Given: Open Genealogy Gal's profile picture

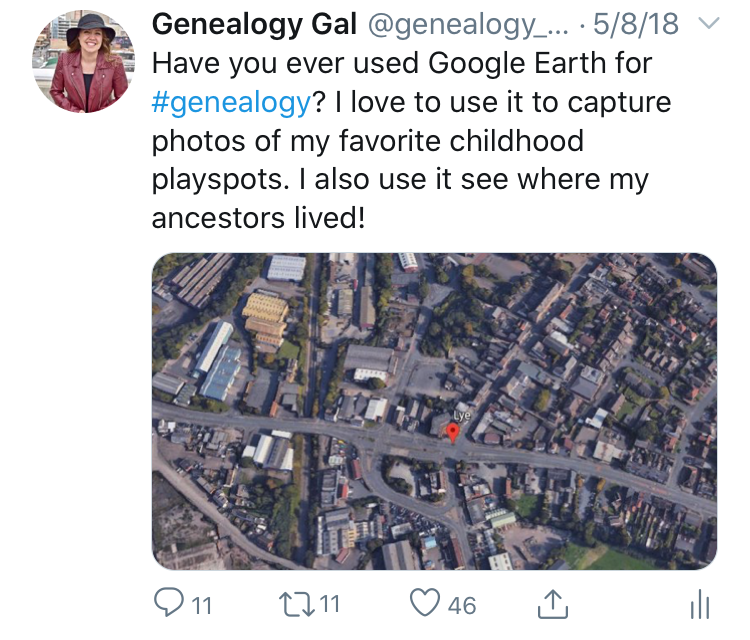Looking at the screenshot, I should (x=84, y=62).
